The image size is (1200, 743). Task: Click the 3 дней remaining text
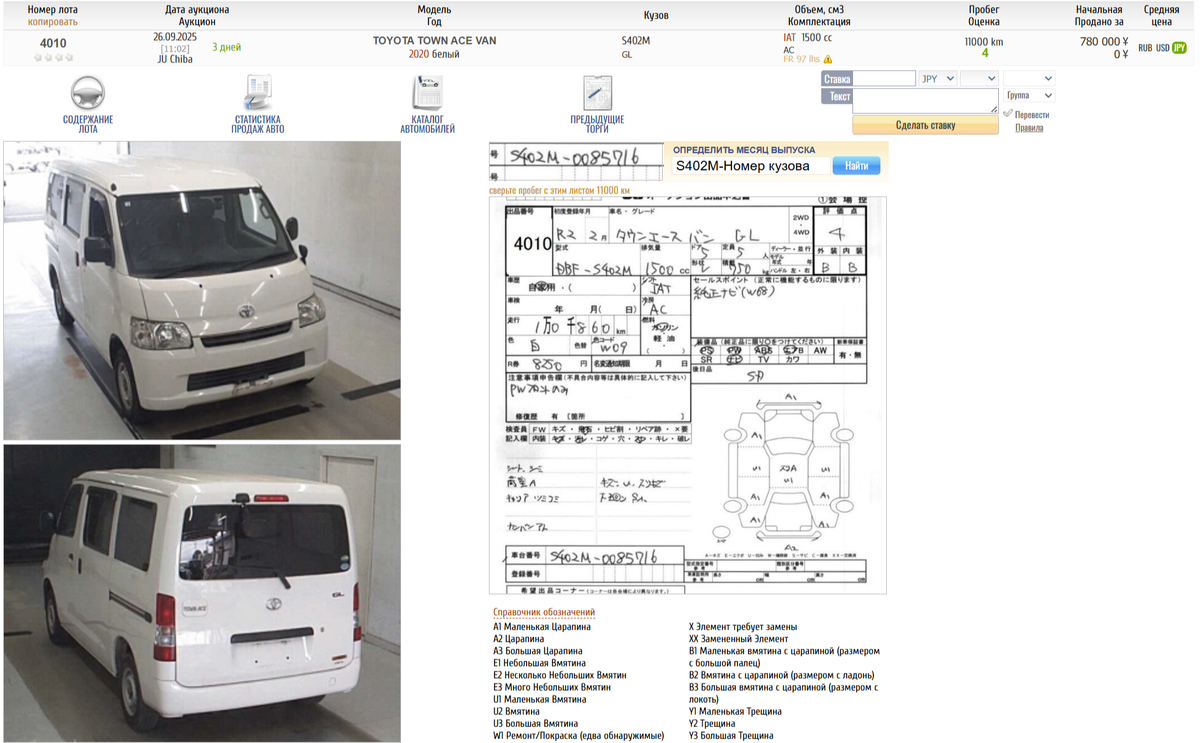(x=226, y=47)
